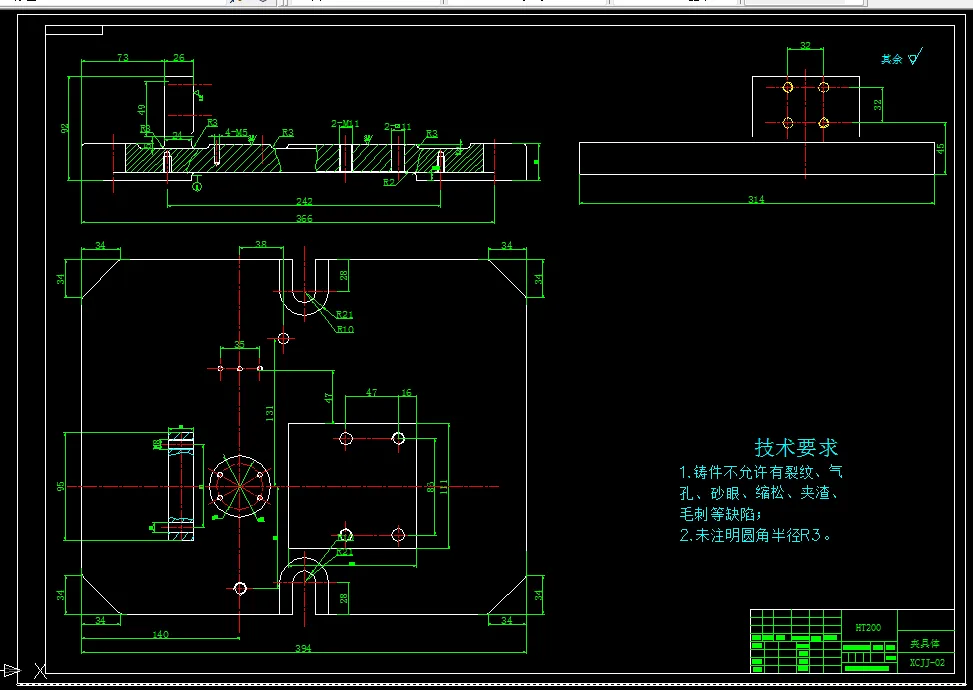Click the UCS axis icon at bottom-left corner
973x690 pixels.
click(x=40, y=672)
